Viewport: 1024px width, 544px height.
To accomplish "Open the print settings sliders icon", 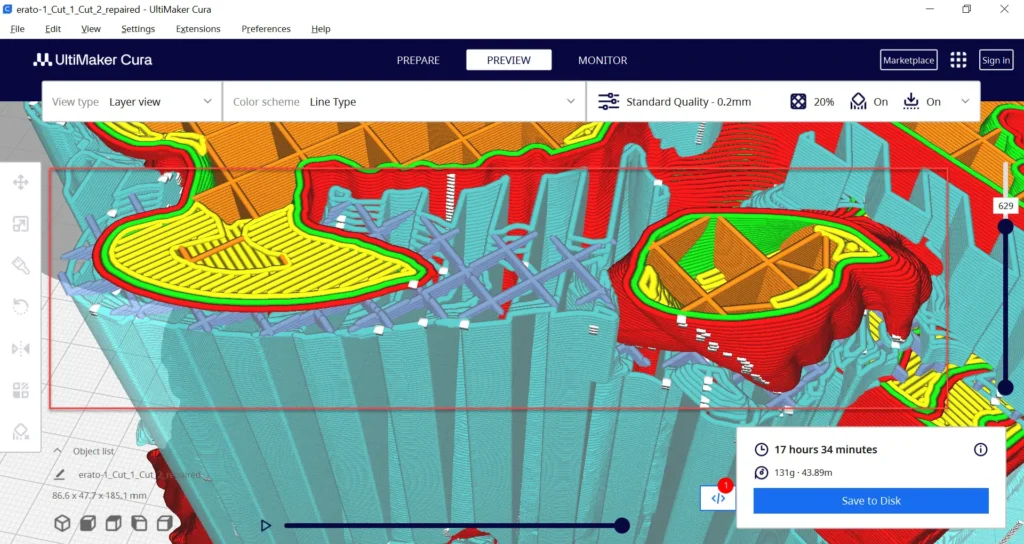I will (609, 101).
